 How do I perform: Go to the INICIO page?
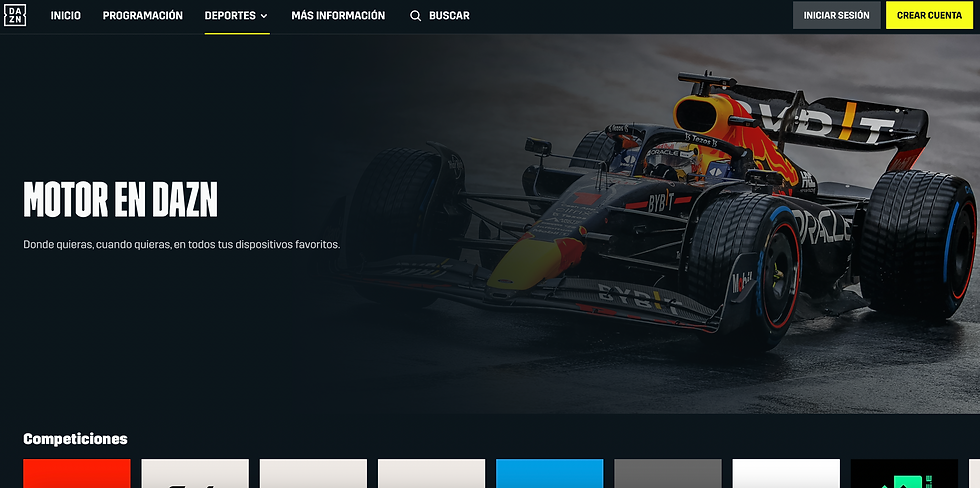point(66,16)
